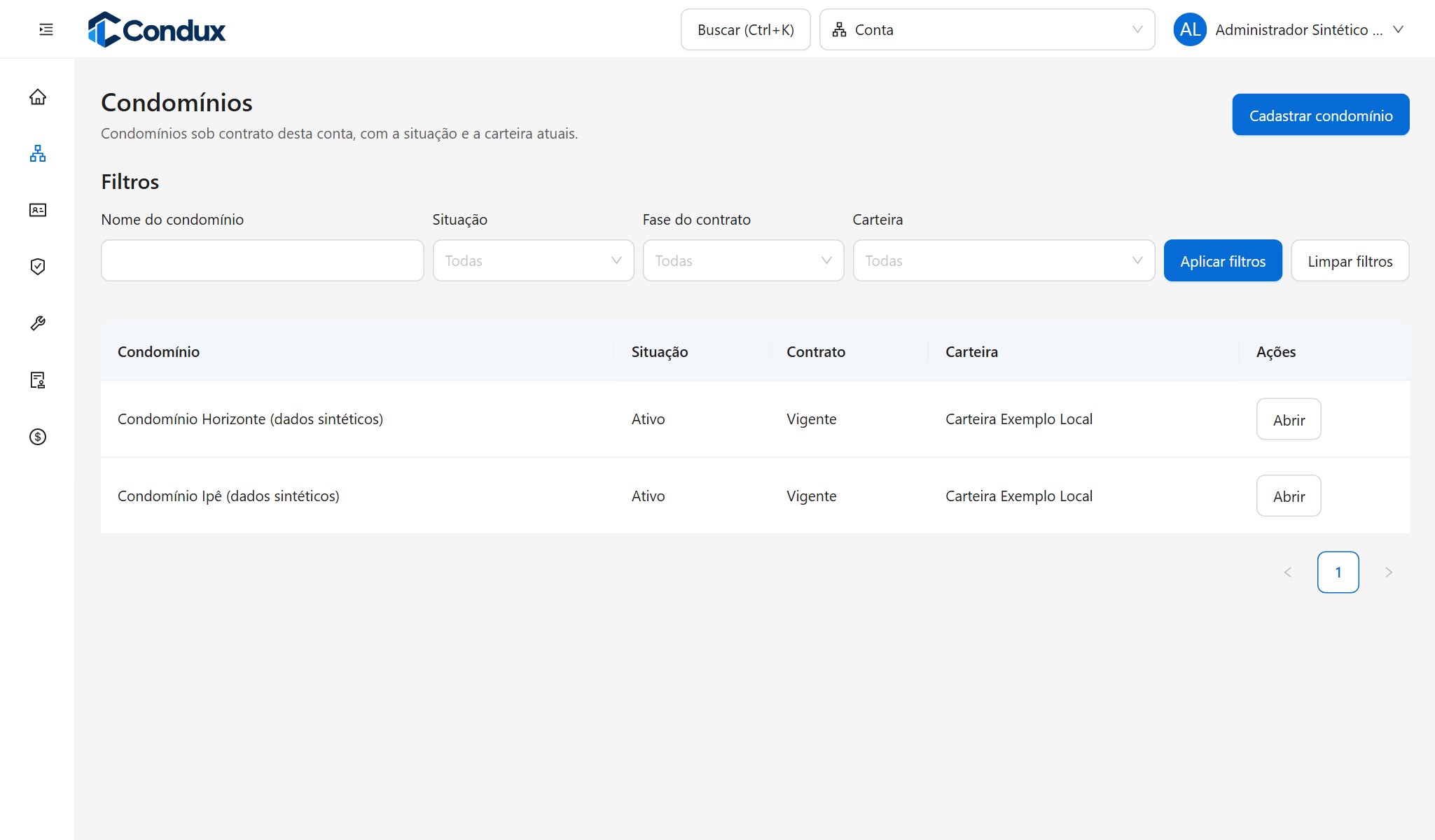Open the home icon in sidebar
Viewport: 1435px width, 840px height.
point(38,97)
